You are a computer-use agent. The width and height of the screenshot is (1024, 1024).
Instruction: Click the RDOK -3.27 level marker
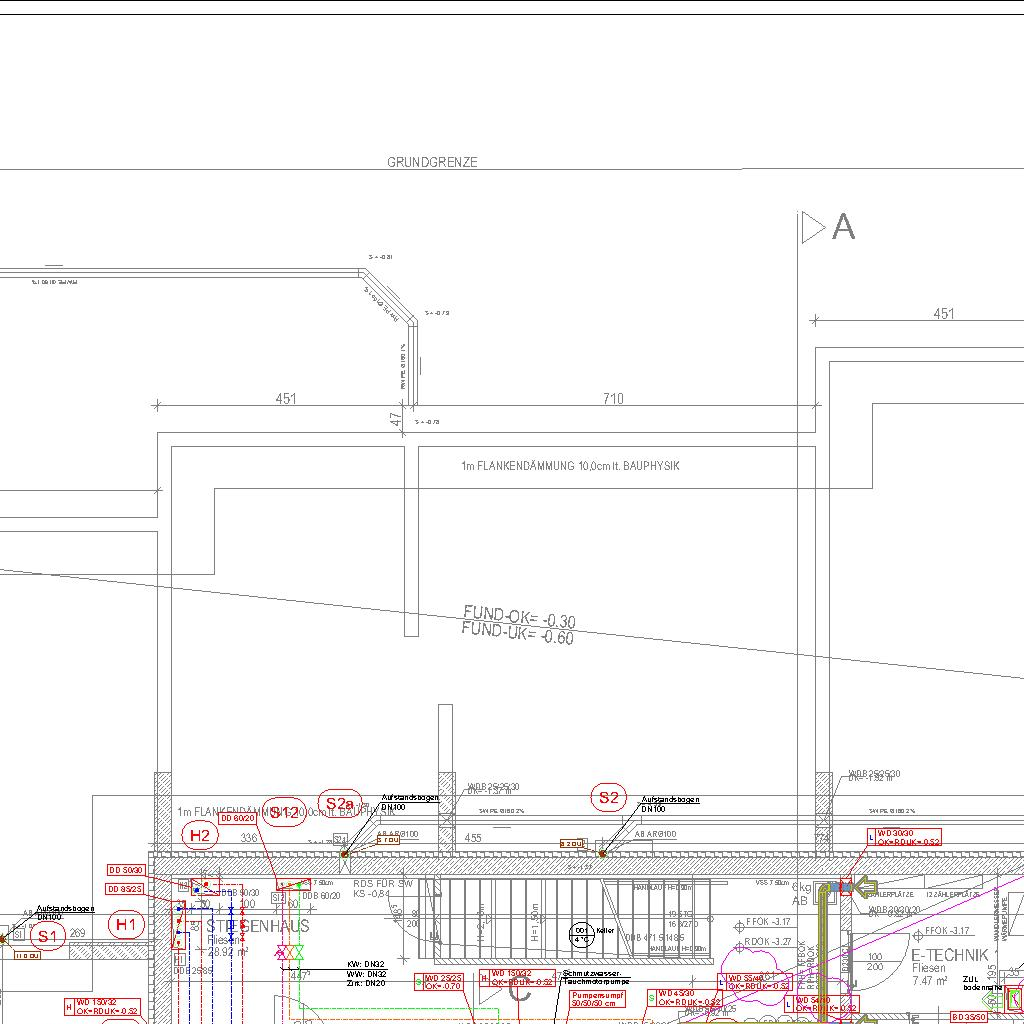(768, 941)
